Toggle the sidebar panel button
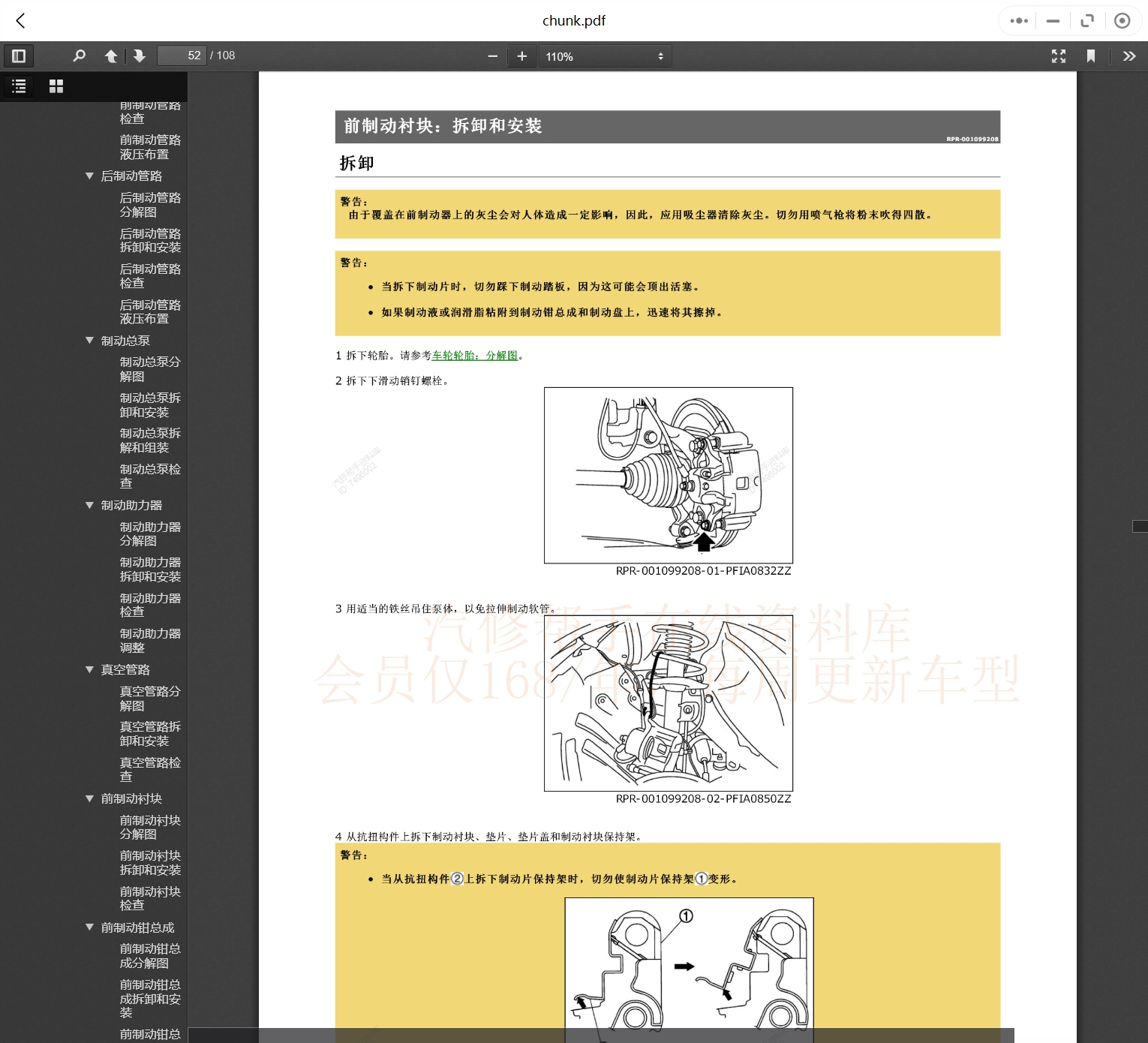 click(x=19, y=56)
